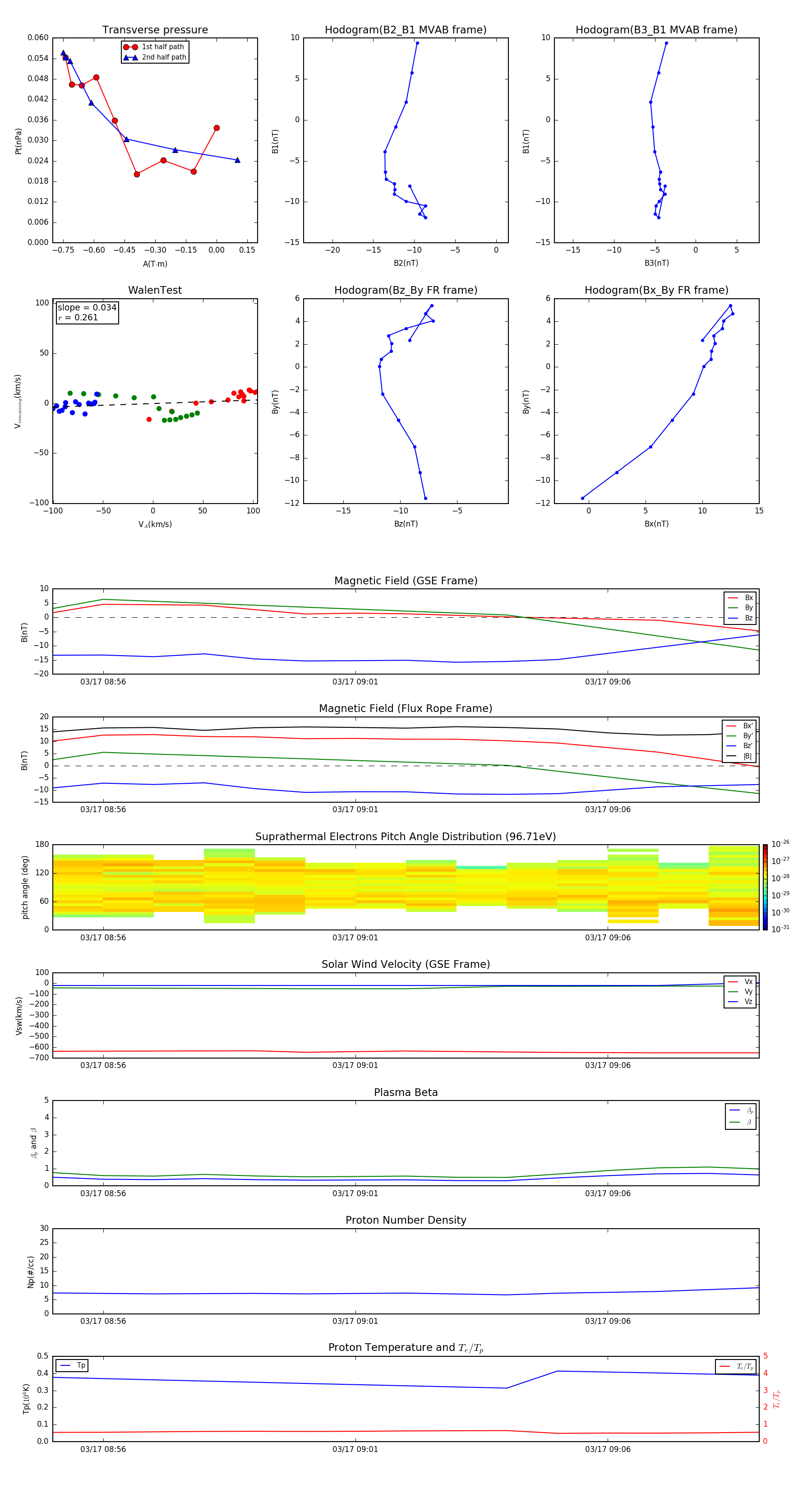Click 'B3(nT)' x-axis label

pos(656,263)
